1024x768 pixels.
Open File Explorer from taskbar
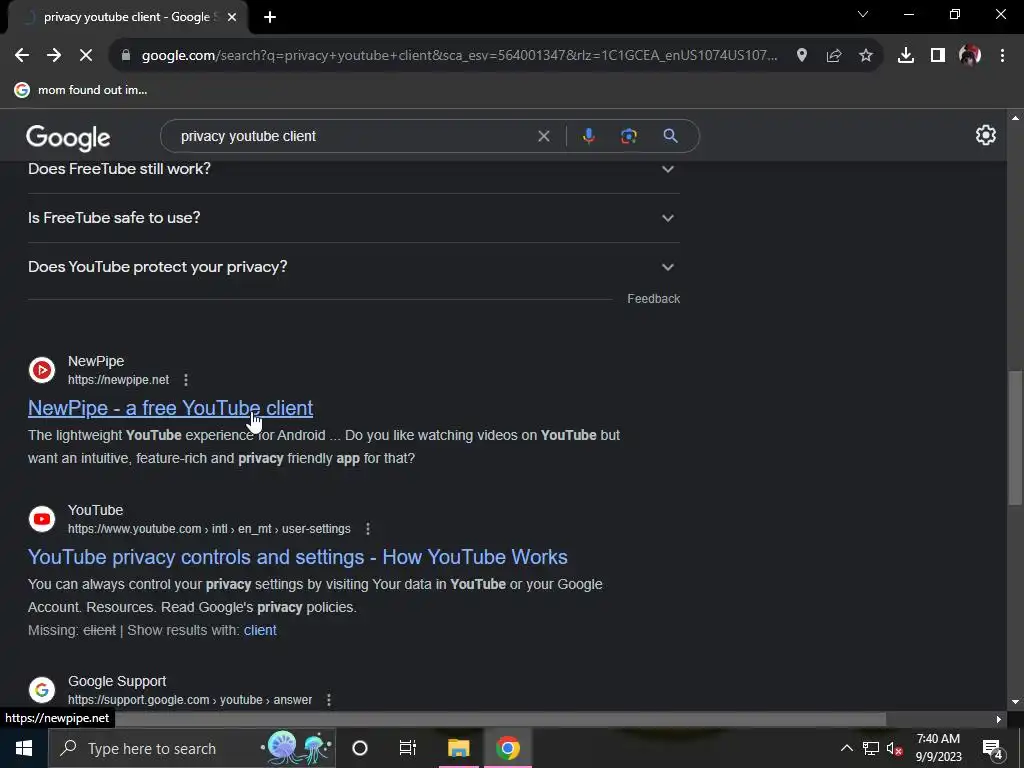tap(458, 748)
